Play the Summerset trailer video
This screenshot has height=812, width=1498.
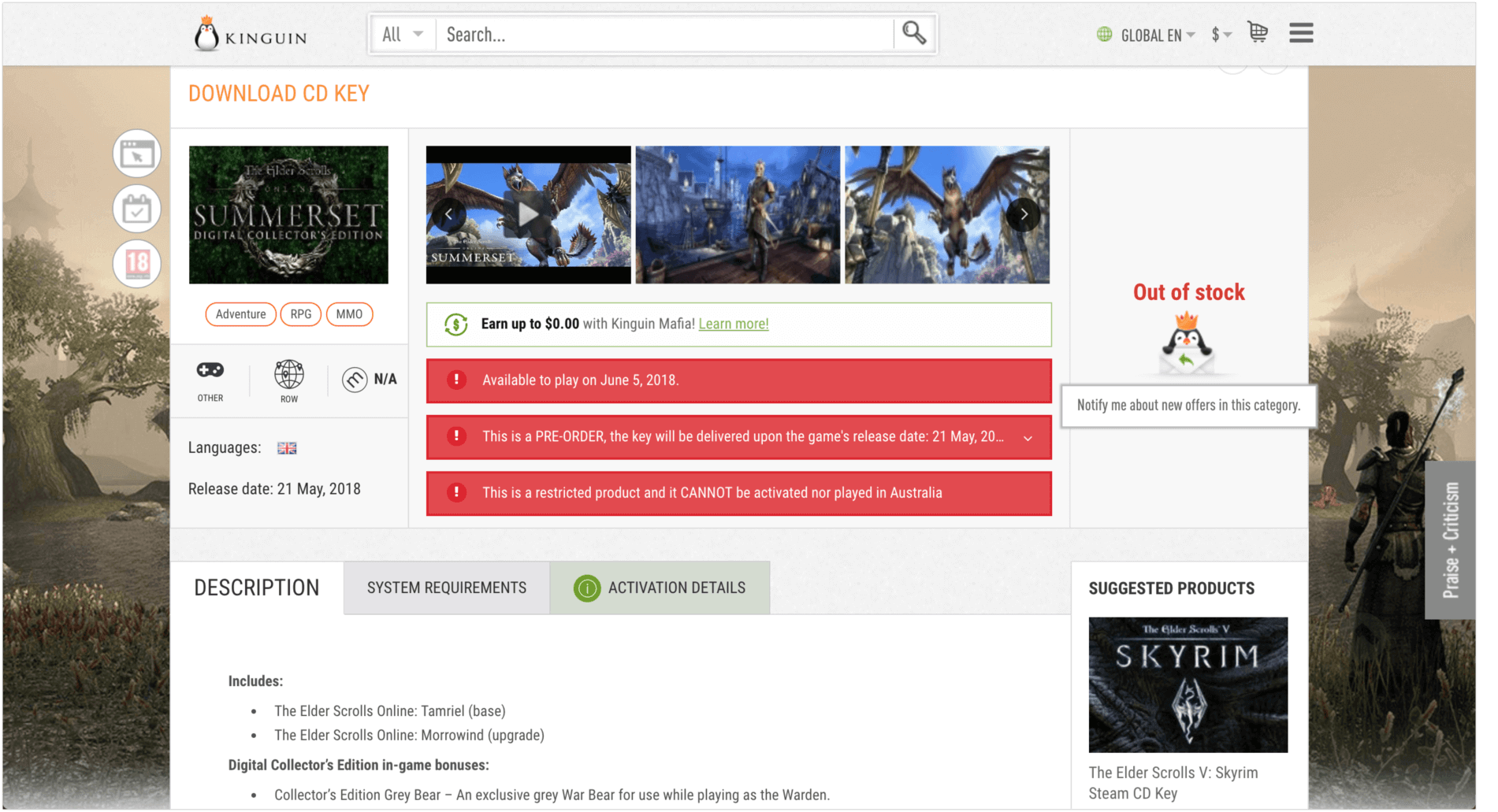(x=528, y=214)
